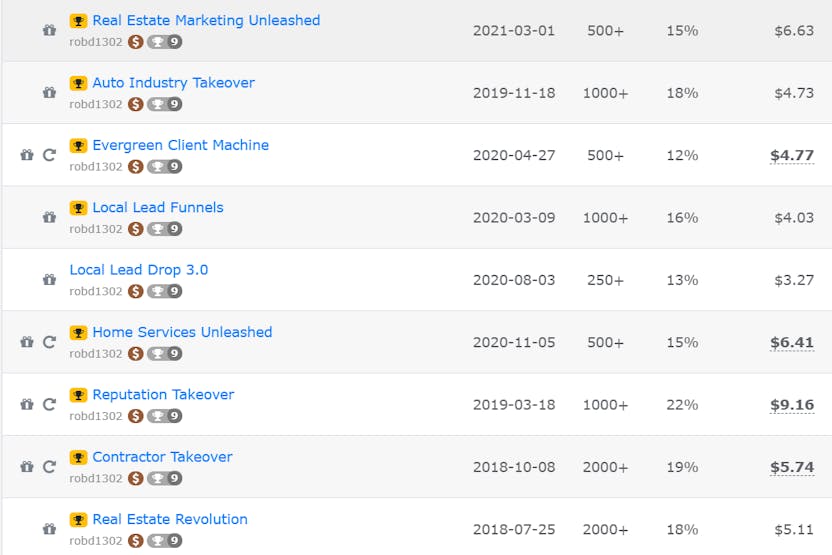Click the underlined $9.16 price
This screenshot has height=555, width=832.
point(792,405)
